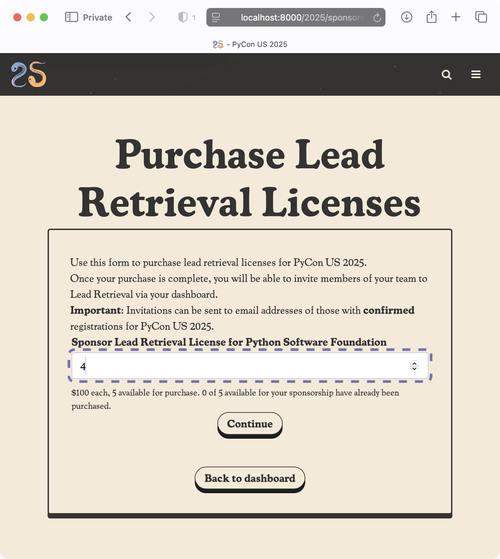Click the localhost:8000 address bar
Screen dimensions: 500x559
click(295, 17)
